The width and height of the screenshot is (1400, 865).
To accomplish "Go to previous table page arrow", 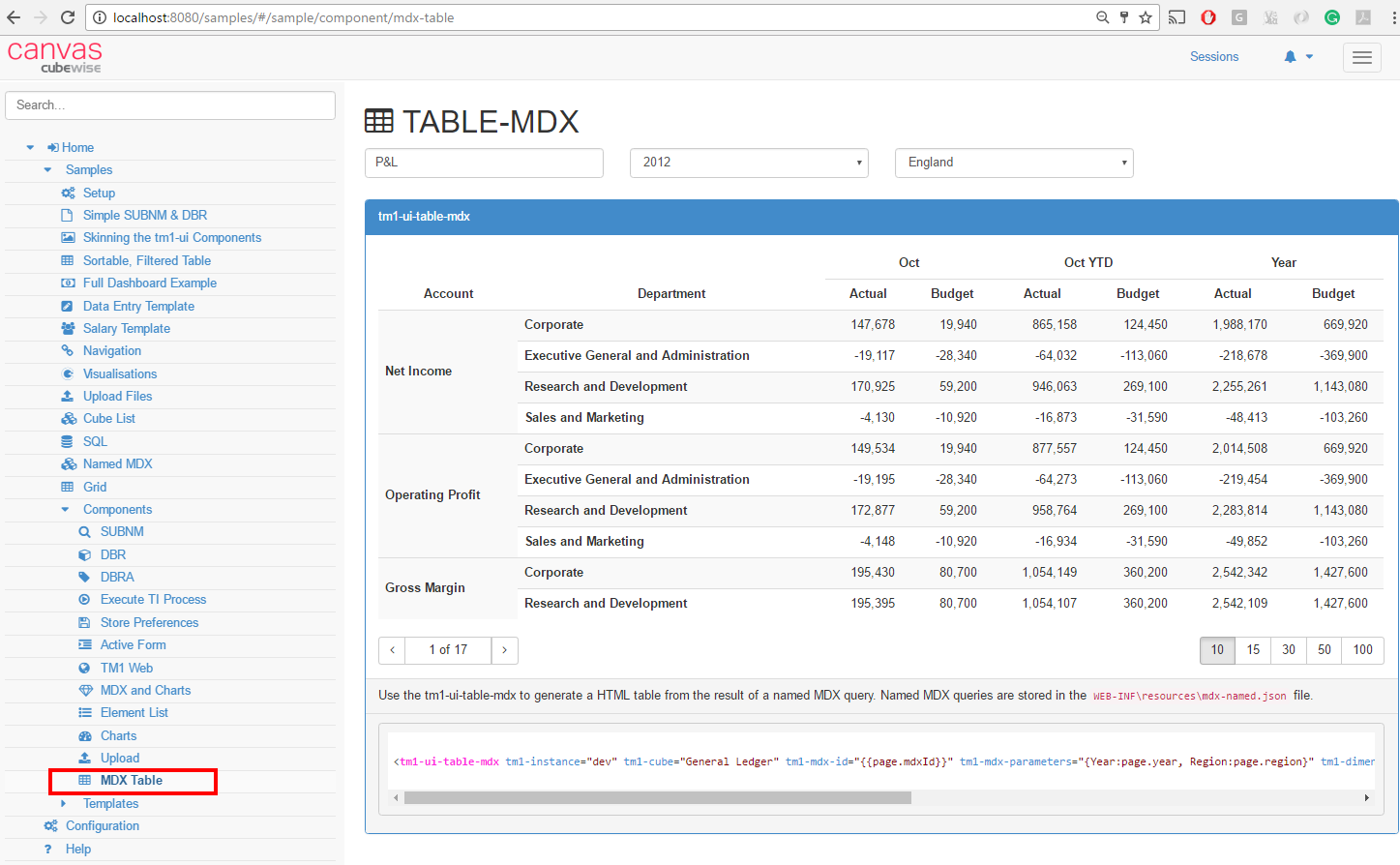I will [x=392, y=650].
